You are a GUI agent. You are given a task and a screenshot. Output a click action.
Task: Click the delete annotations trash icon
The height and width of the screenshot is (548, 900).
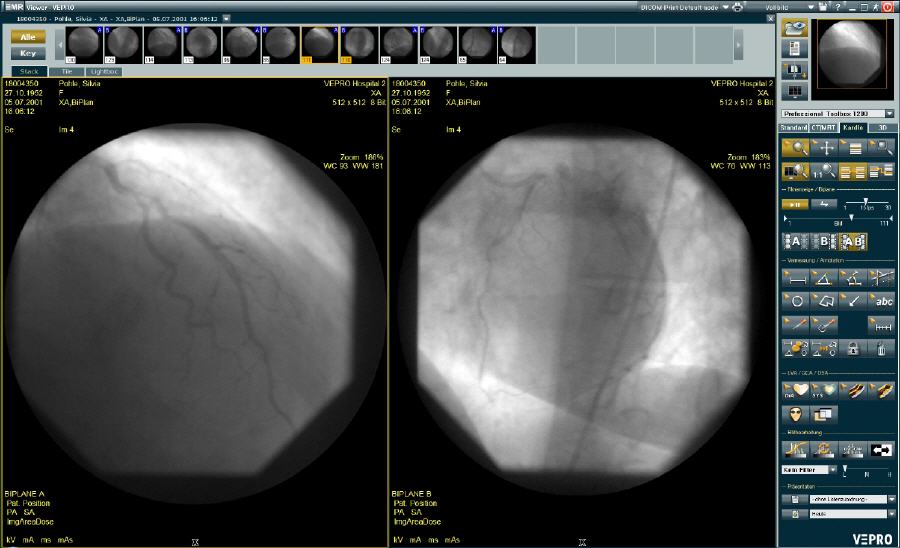(x=882, y=348)
